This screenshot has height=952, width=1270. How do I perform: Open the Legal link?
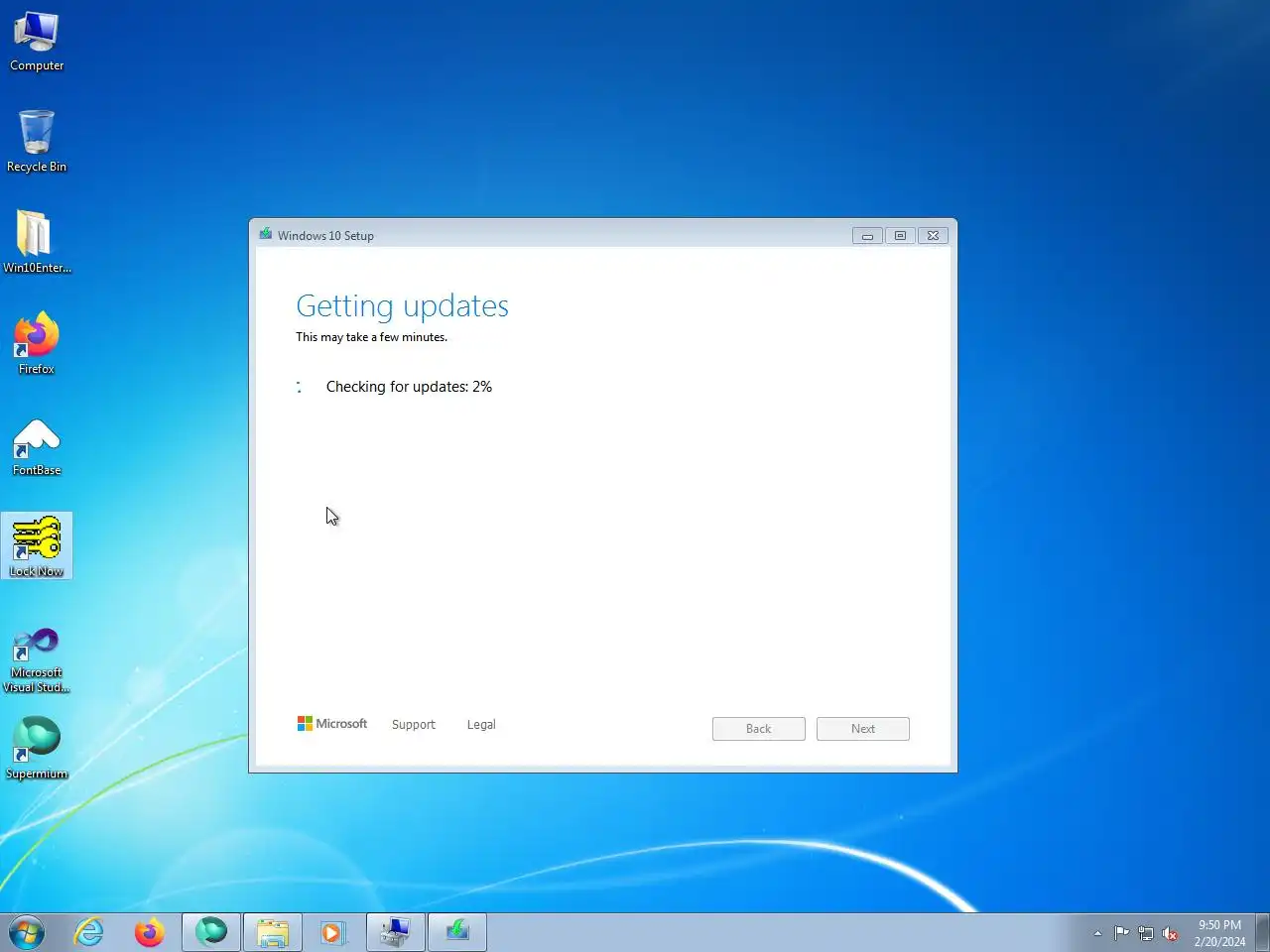(x=481, y=725)
